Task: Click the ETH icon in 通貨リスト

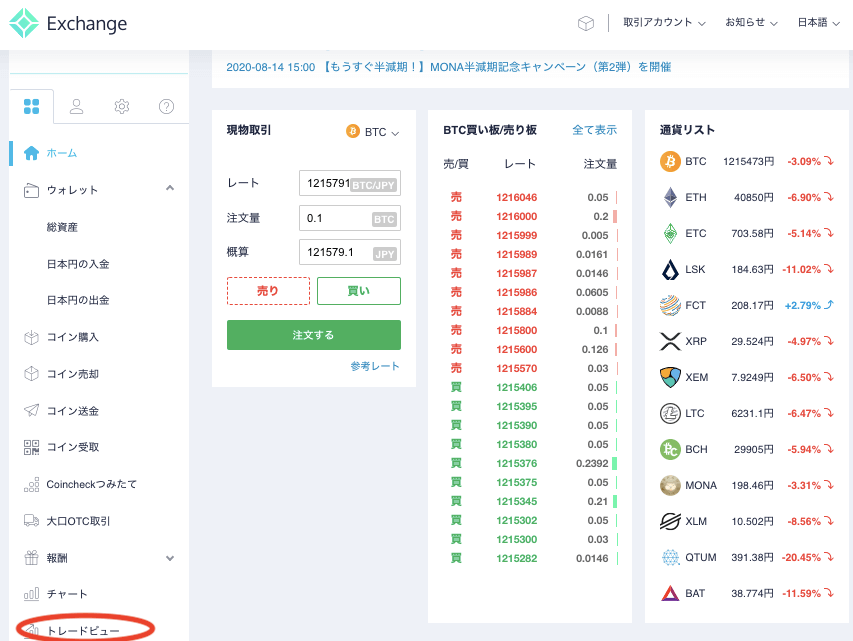Action: [670, 198]
